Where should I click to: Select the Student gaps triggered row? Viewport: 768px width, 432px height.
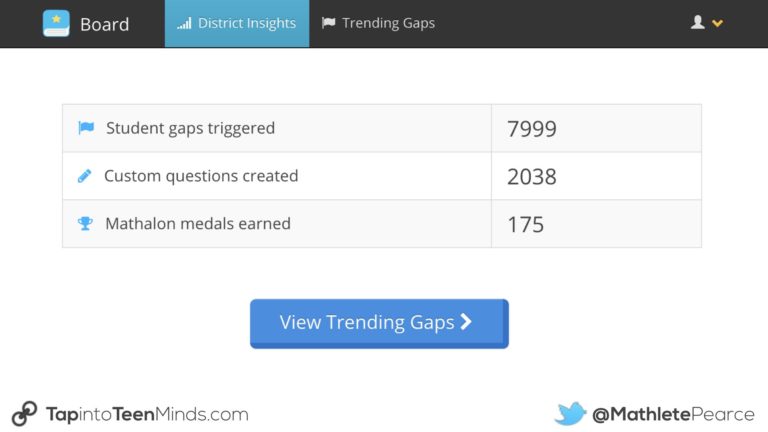(190, 128)
